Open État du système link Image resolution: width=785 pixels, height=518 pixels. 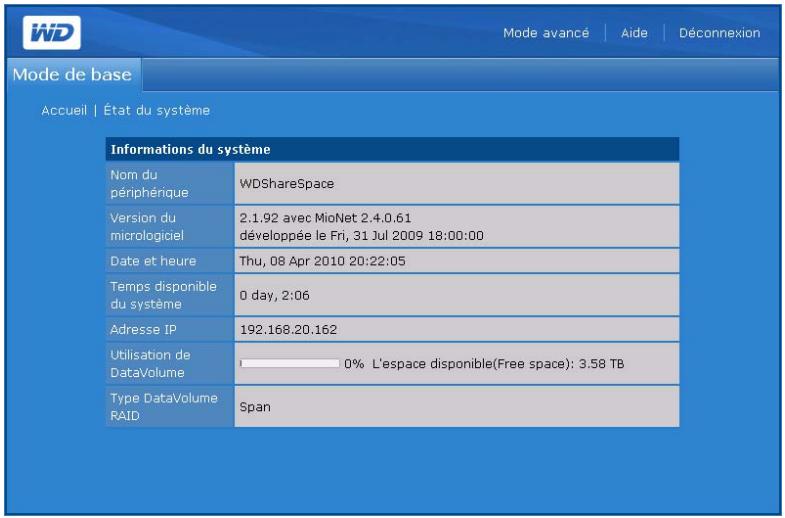pyautogui.click(x=156, y=110)
